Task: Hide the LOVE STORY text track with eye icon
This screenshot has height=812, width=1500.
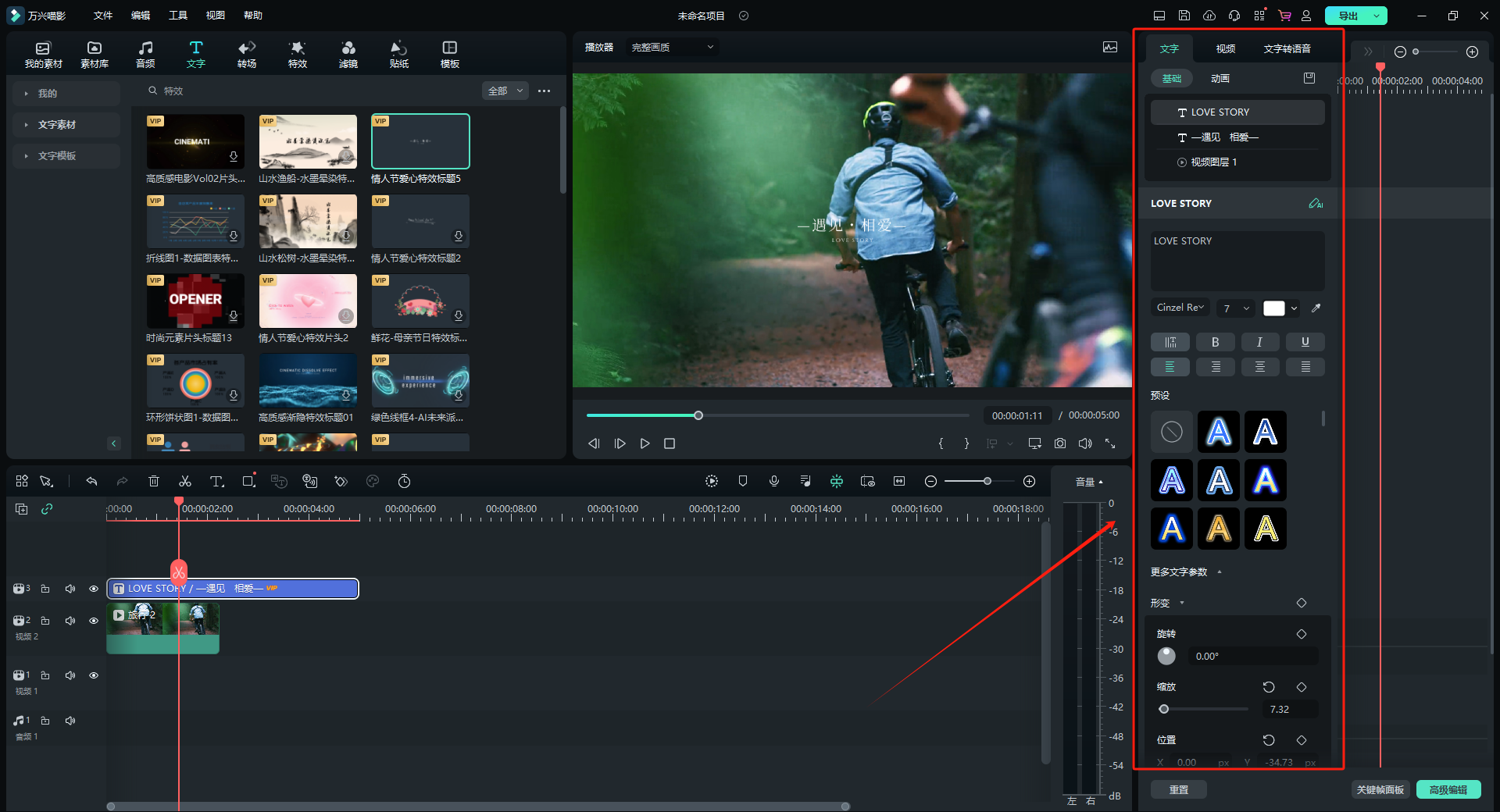Action: coord(94,589)
